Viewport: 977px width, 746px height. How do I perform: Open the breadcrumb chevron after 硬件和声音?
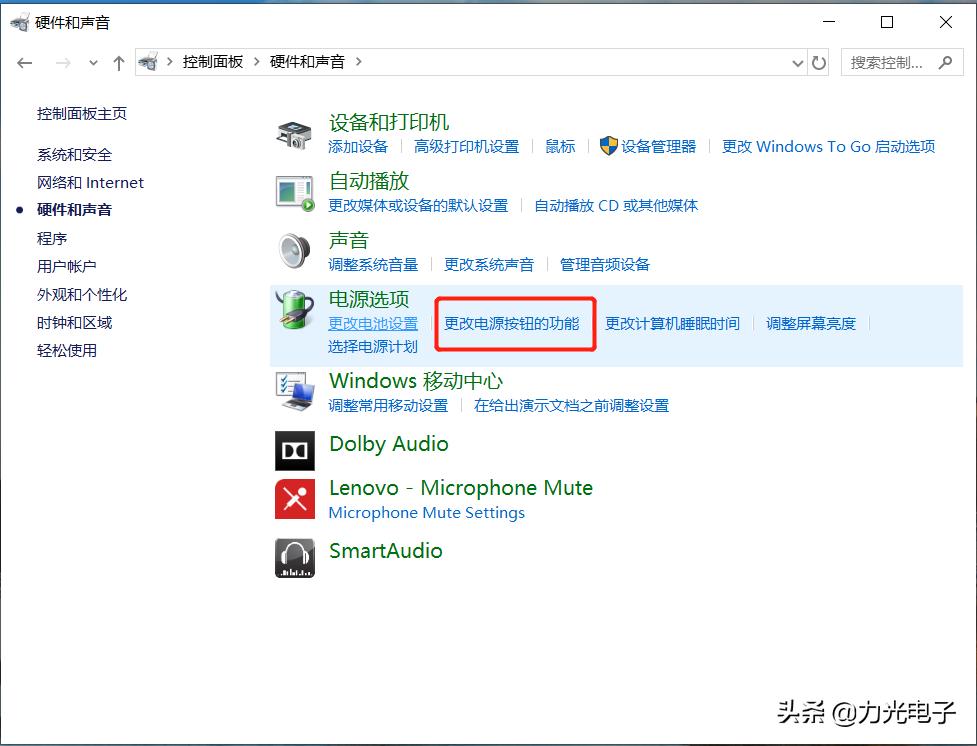point(360,61)
